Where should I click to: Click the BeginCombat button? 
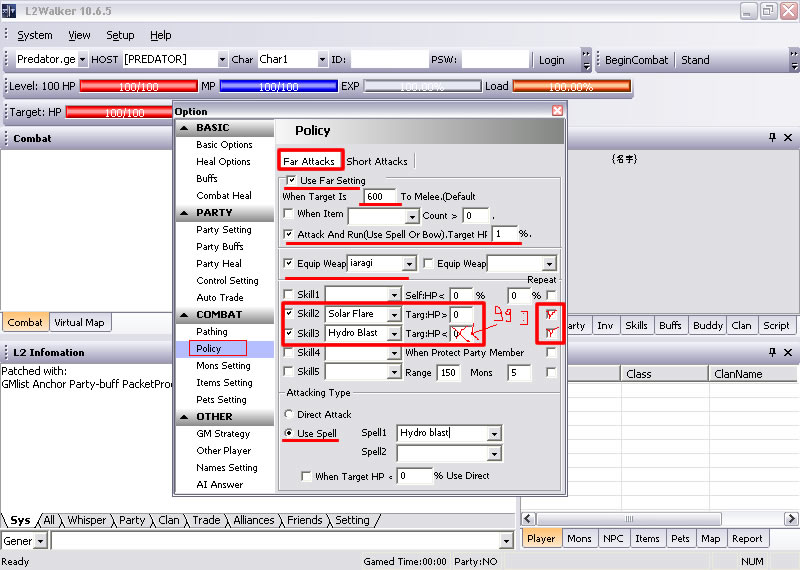pos(636,60)
